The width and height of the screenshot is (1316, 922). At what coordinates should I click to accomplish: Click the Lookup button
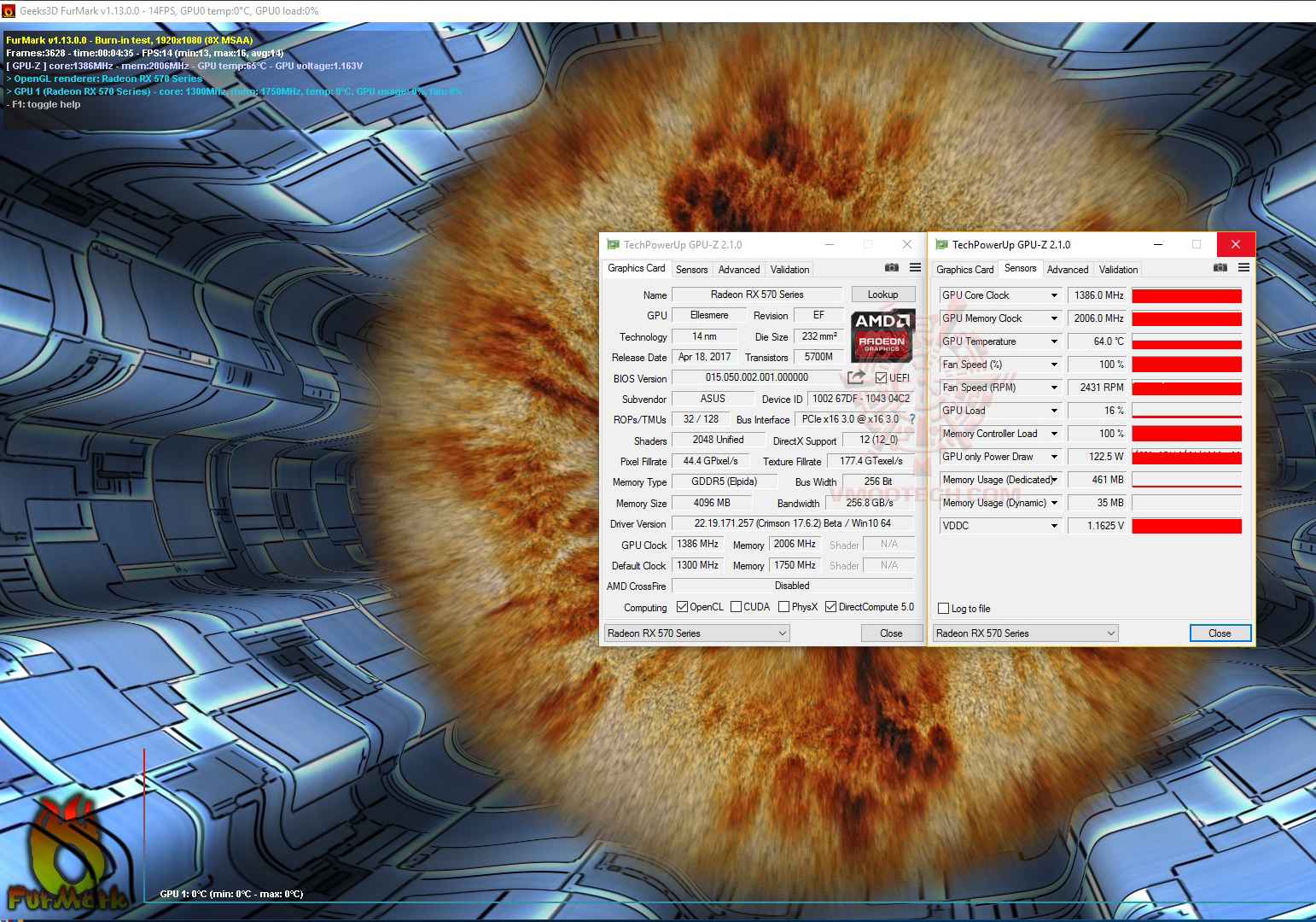(x=882, y=295)
